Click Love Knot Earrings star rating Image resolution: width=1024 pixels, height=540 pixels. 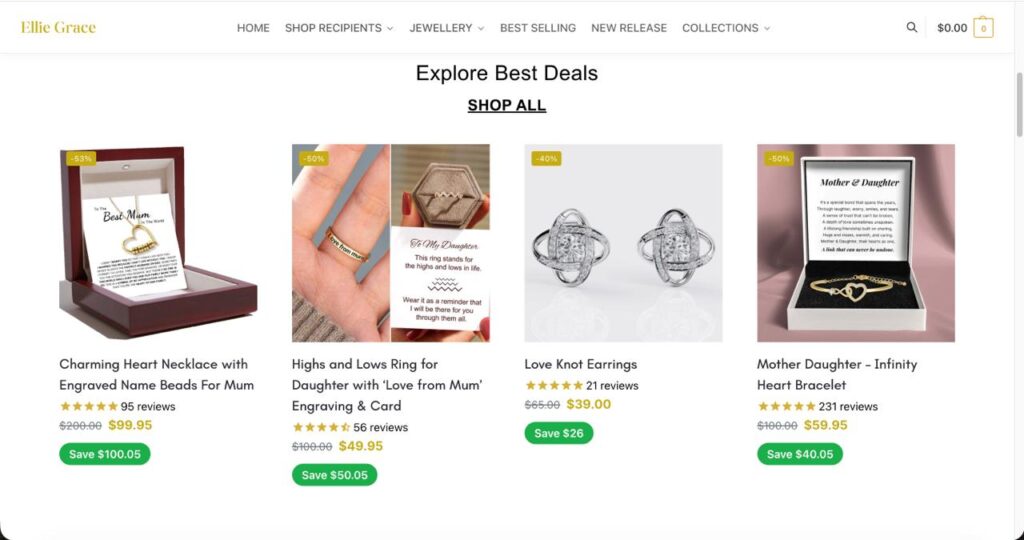pos(554,385)
